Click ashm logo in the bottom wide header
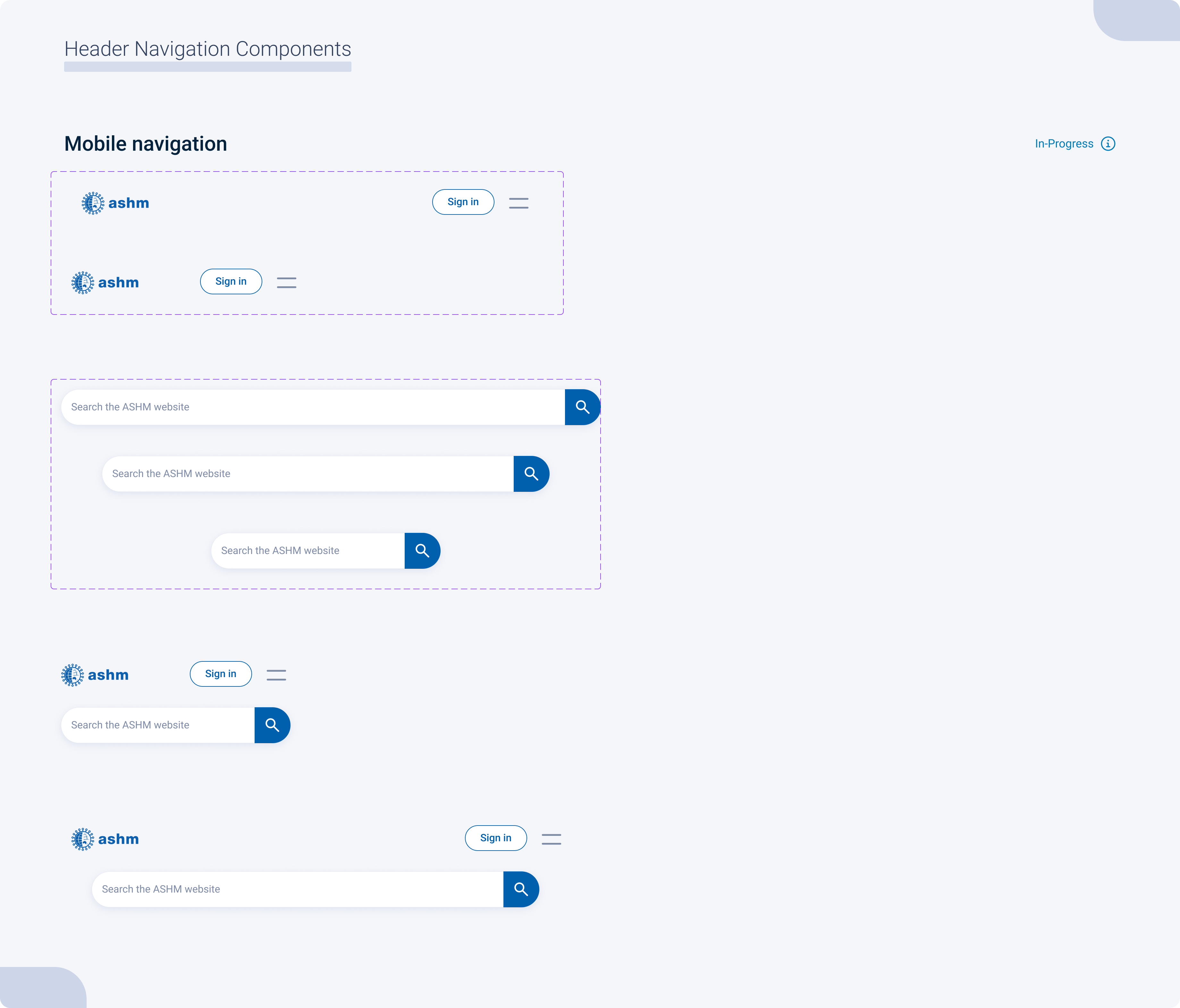Screen dimensions: 1180x1008 [105, 839]
